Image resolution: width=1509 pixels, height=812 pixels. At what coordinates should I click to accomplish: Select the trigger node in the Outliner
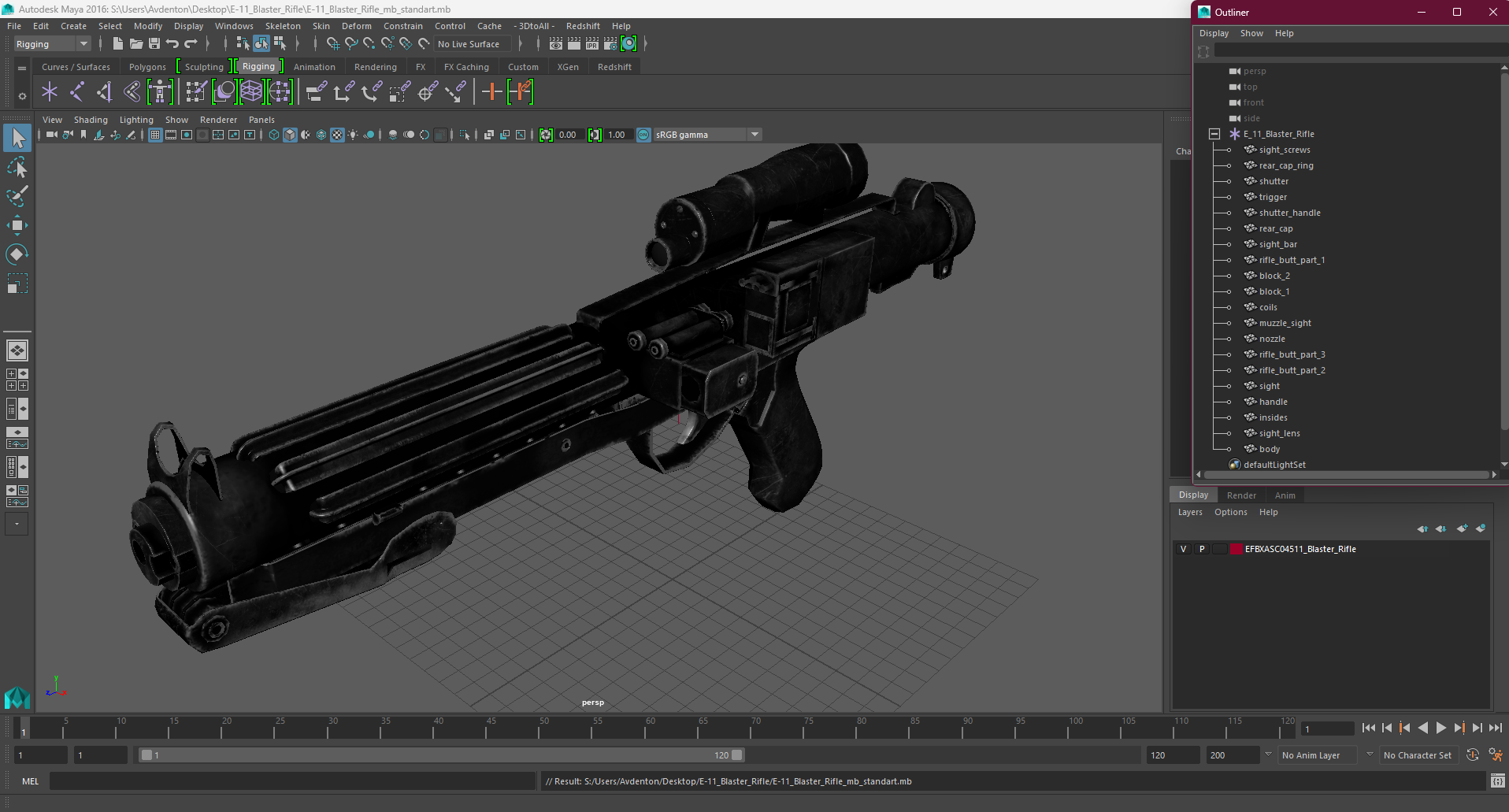[1273, 197]
